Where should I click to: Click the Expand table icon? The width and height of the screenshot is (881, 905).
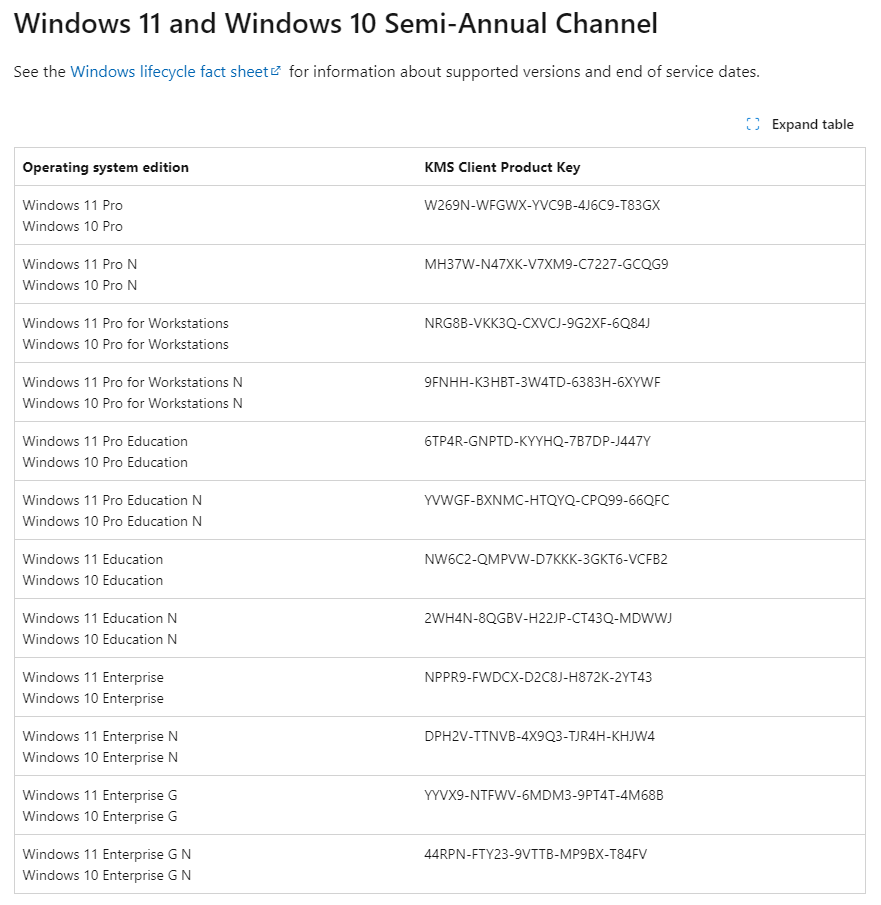753,124
